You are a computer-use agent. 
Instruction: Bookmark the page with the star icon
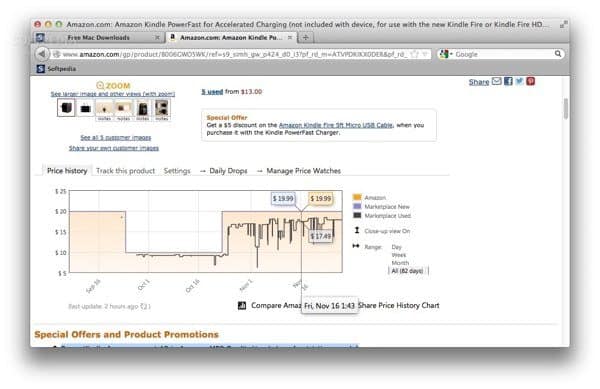click(414, 54)
